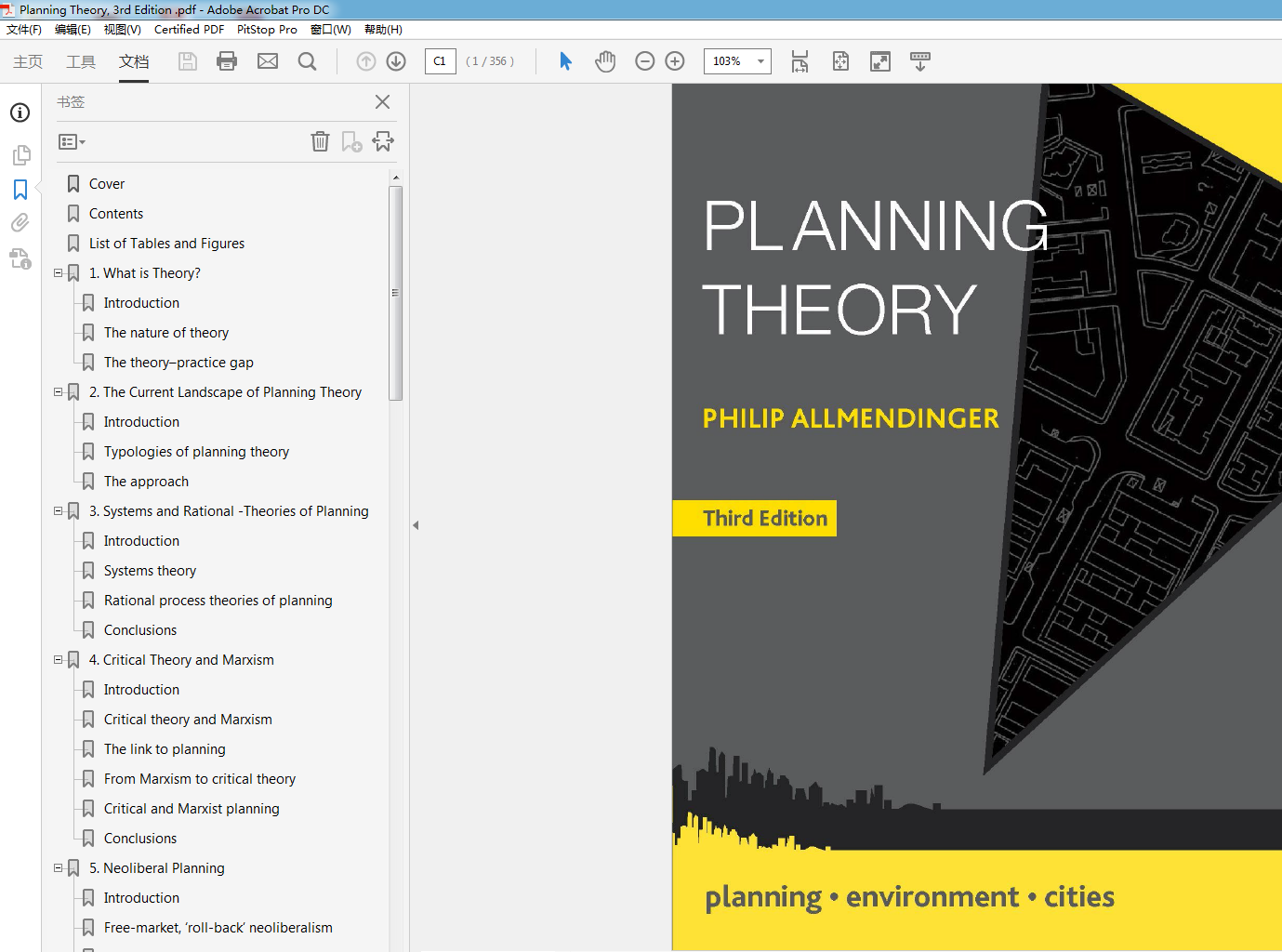Viewport: 1282px width, 952px height.
Task: Open the security lock page sidebar icon
Action: (x=20, y=258)
